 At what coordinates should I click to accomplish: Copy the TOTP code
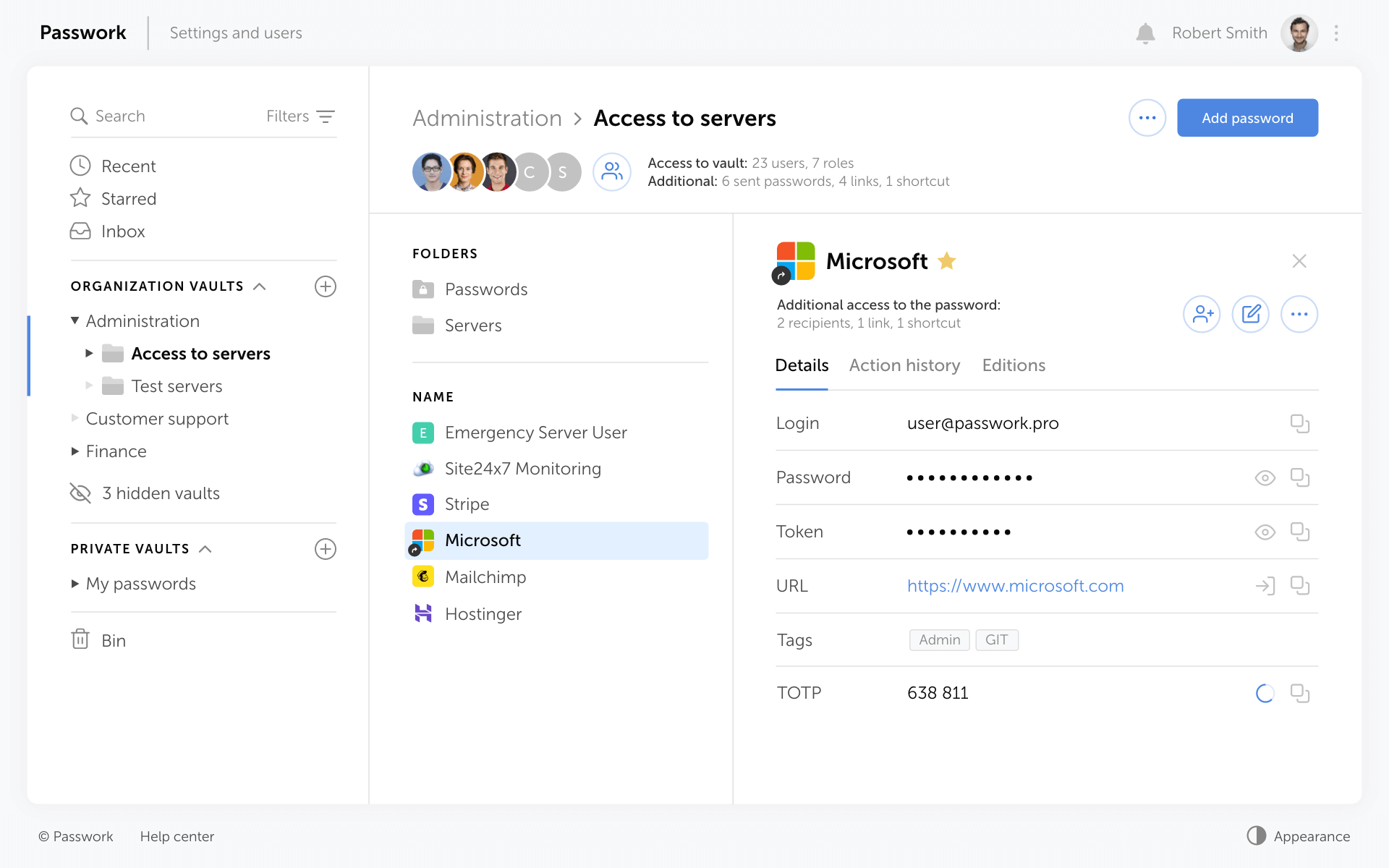1300,692
